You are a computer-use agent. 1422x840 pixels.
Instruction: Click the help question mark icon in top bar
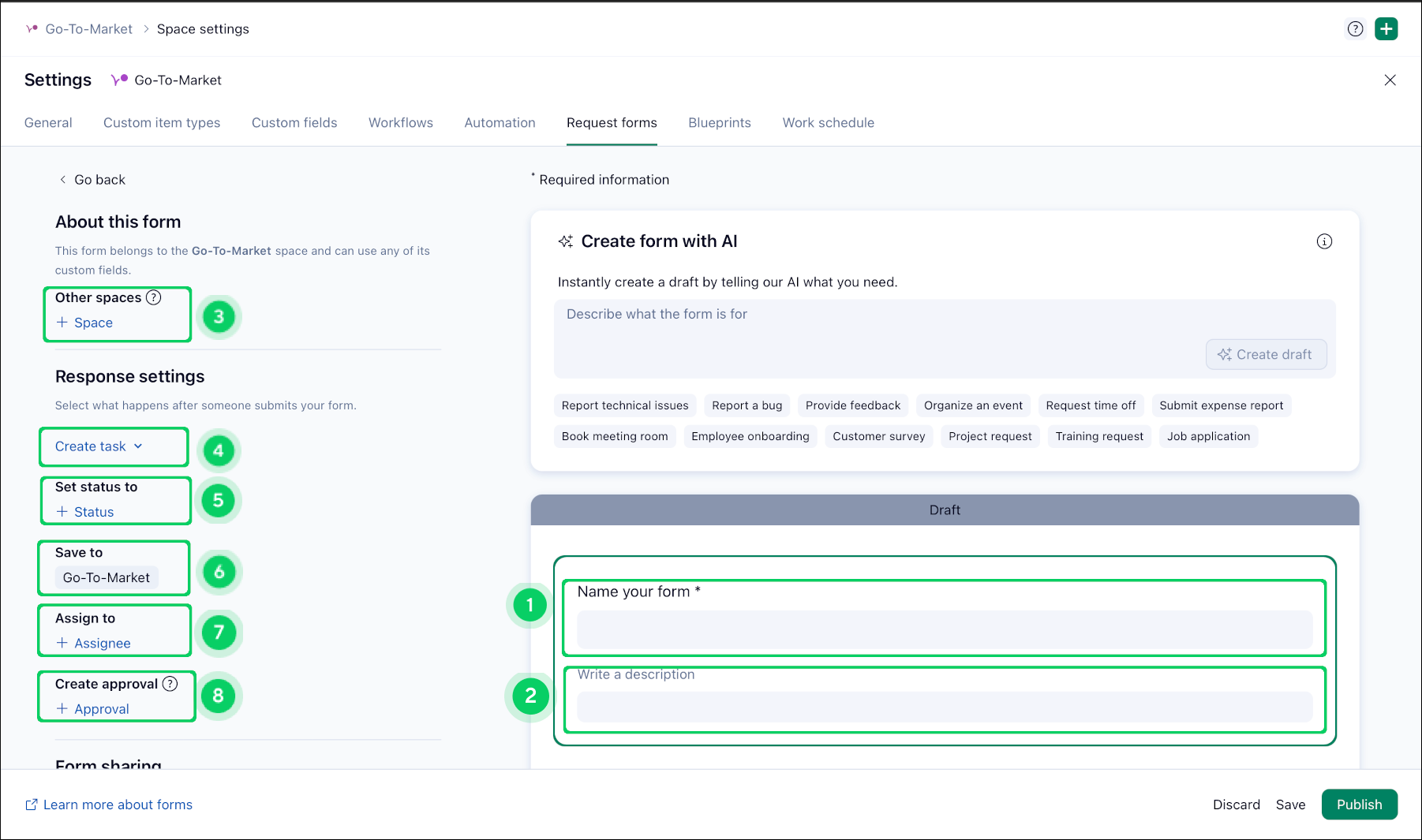(x=1355, y=29)
